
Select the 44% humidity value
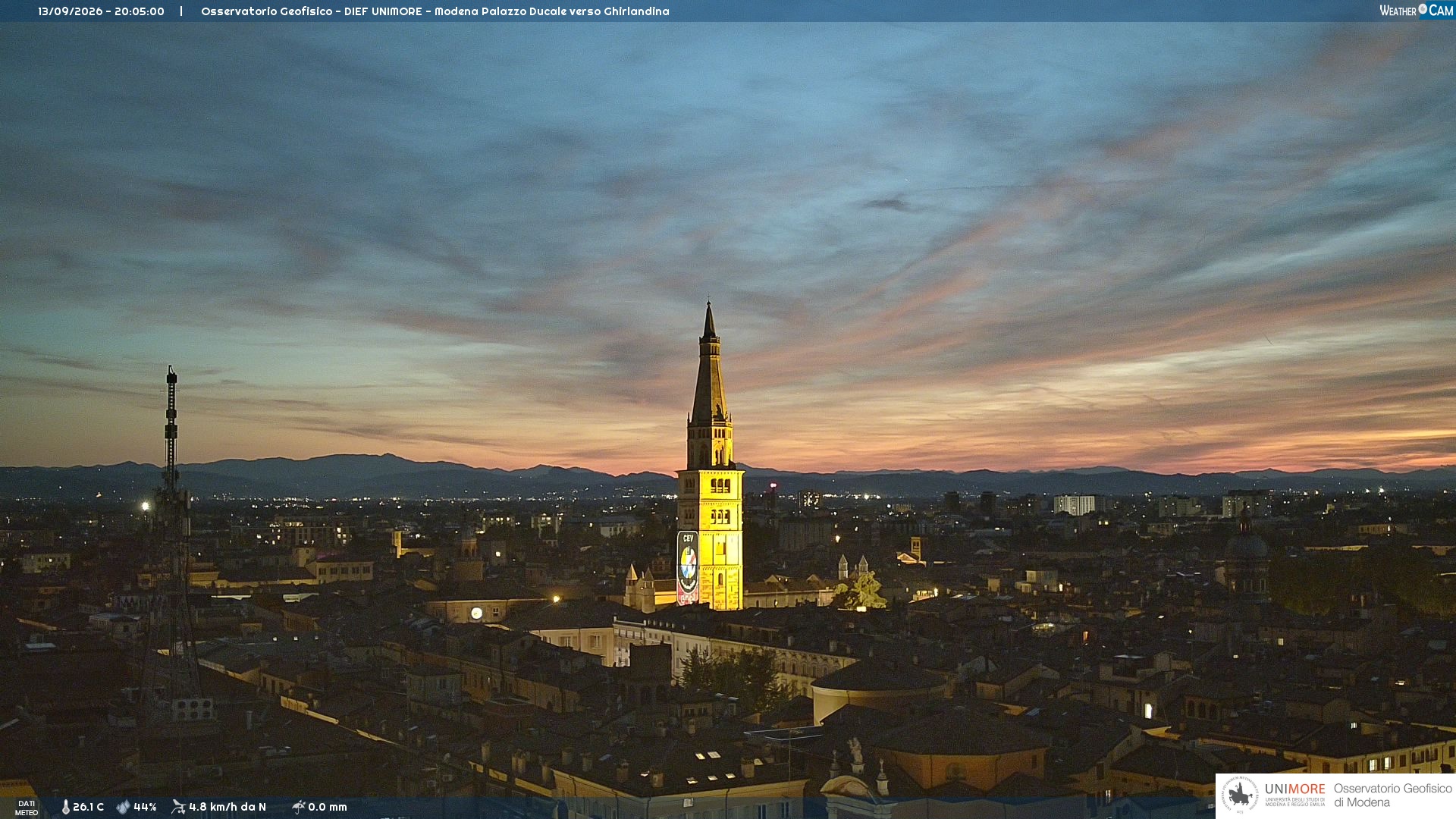click(145, 807)
